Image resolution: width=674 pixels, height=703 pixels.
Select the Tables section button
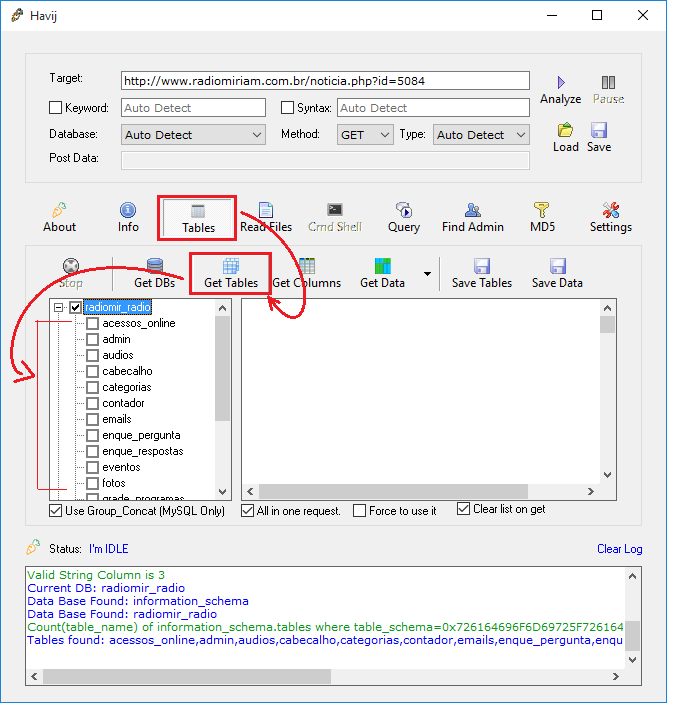pyautogui.click(x=198, y=218)
